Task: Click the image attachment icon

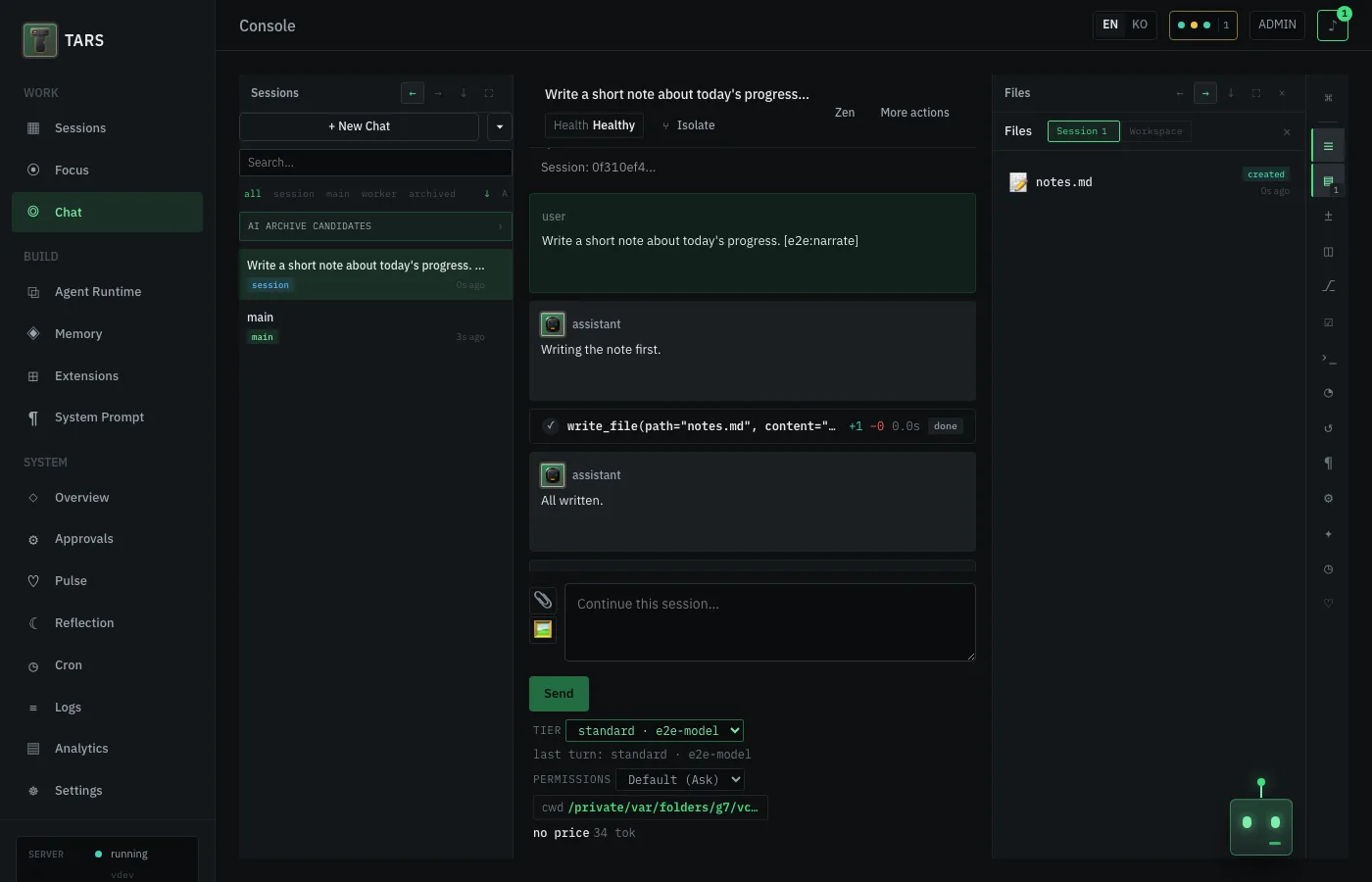Action: coord(543,630)
